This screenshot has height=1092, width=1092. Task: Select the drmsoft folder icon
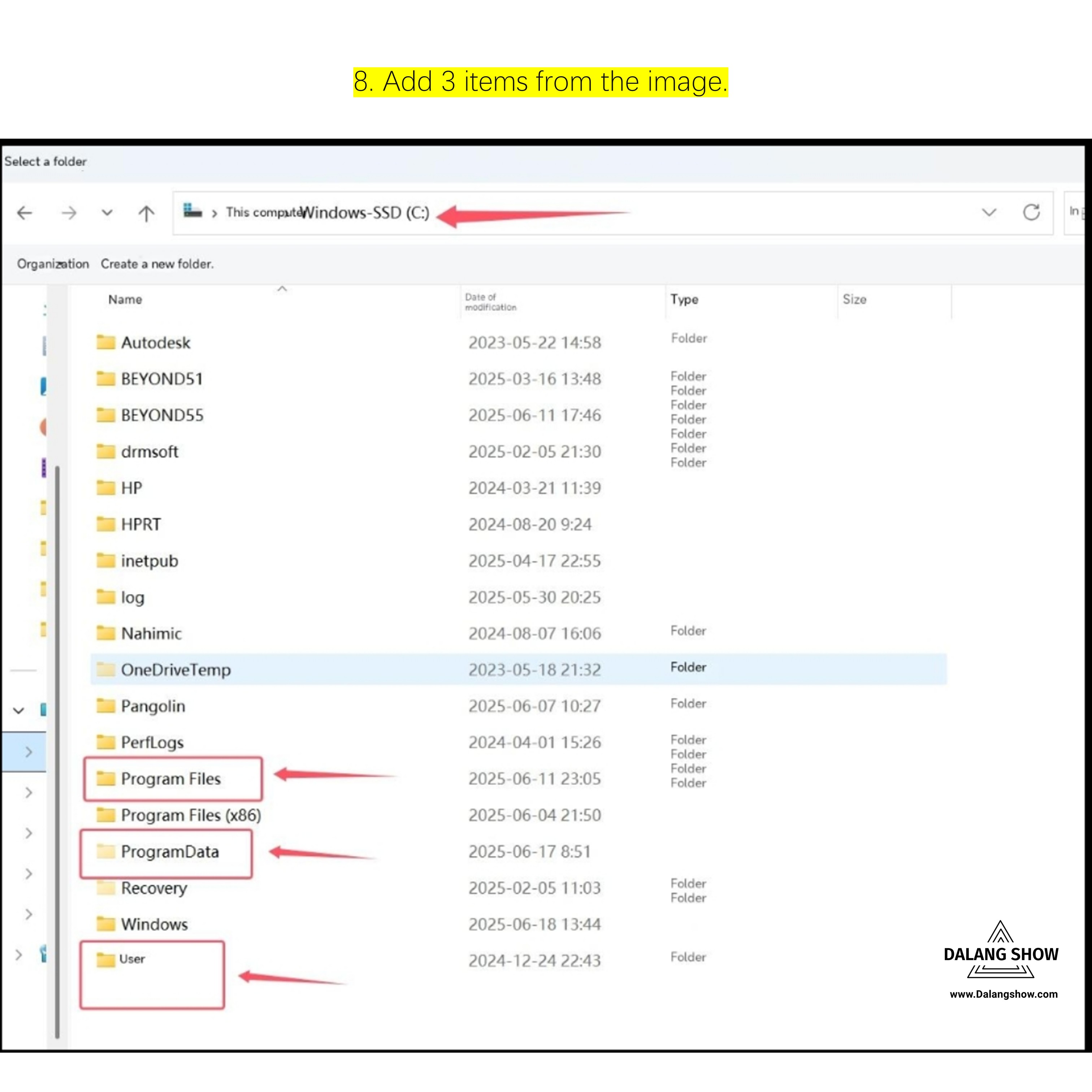pos(106,451)
